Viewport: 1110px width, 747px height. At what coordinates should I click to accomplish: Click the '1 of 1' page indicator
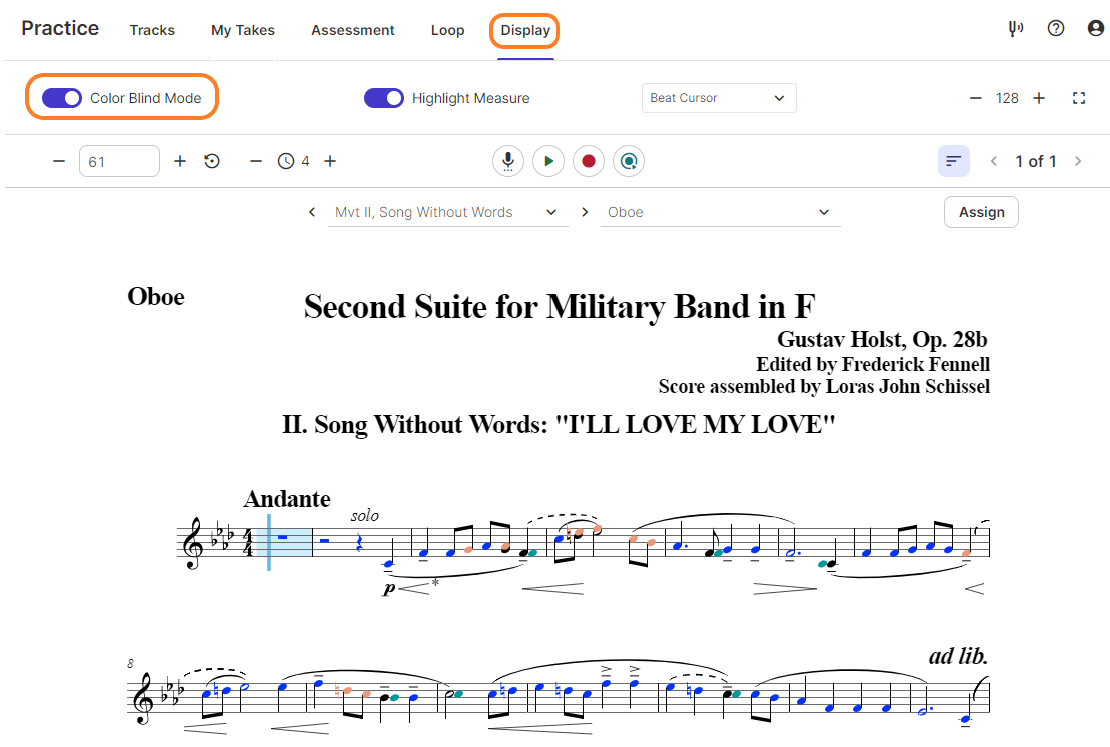(x=1036, y=161)
